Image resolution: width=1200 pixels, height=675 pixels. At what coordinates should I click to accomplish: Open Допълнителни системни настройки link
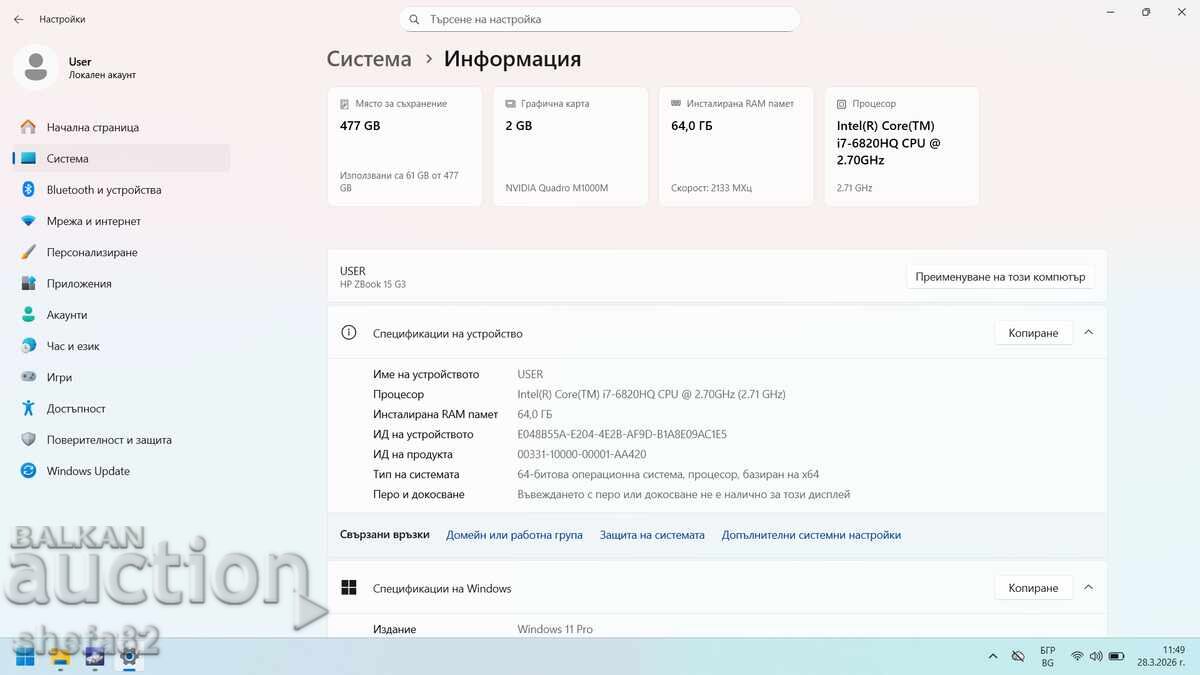811,535
